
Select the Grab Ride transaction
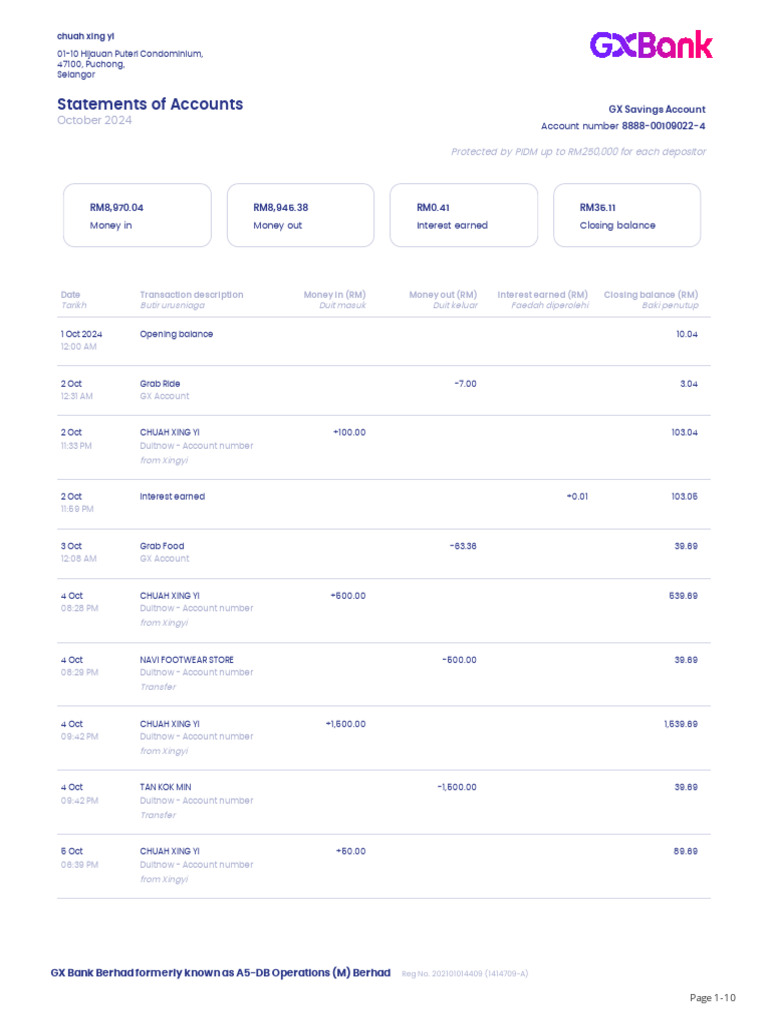pos(383,391)
